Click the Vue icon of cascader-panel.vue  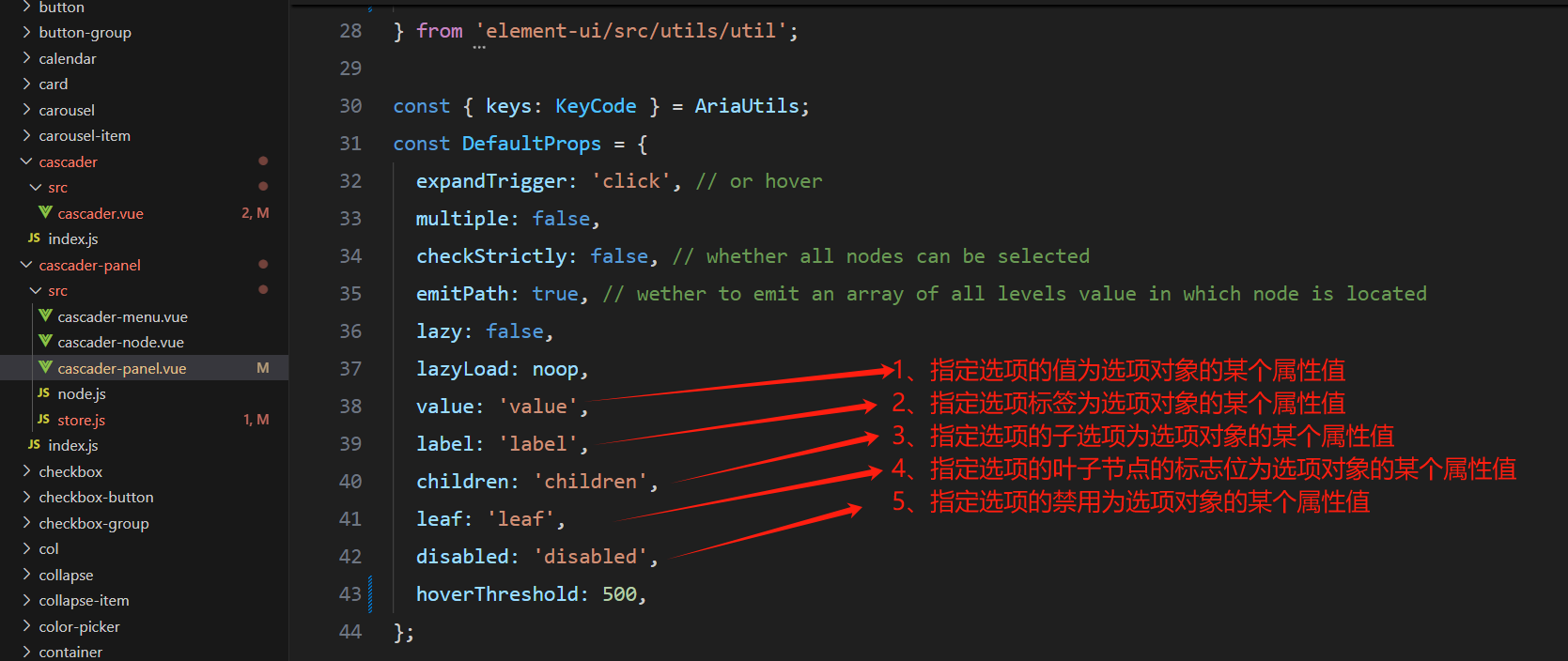[45, 367]
